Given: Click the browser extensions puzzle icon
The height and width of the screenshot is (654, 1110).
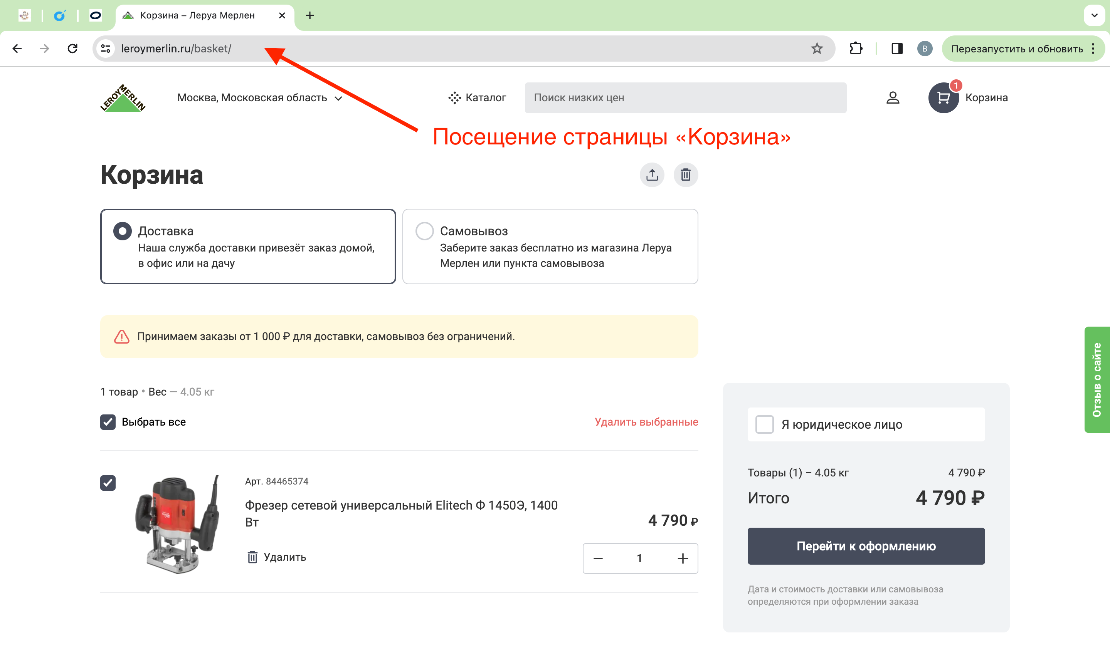Looking at the screenshot, I should pos(855,48).
